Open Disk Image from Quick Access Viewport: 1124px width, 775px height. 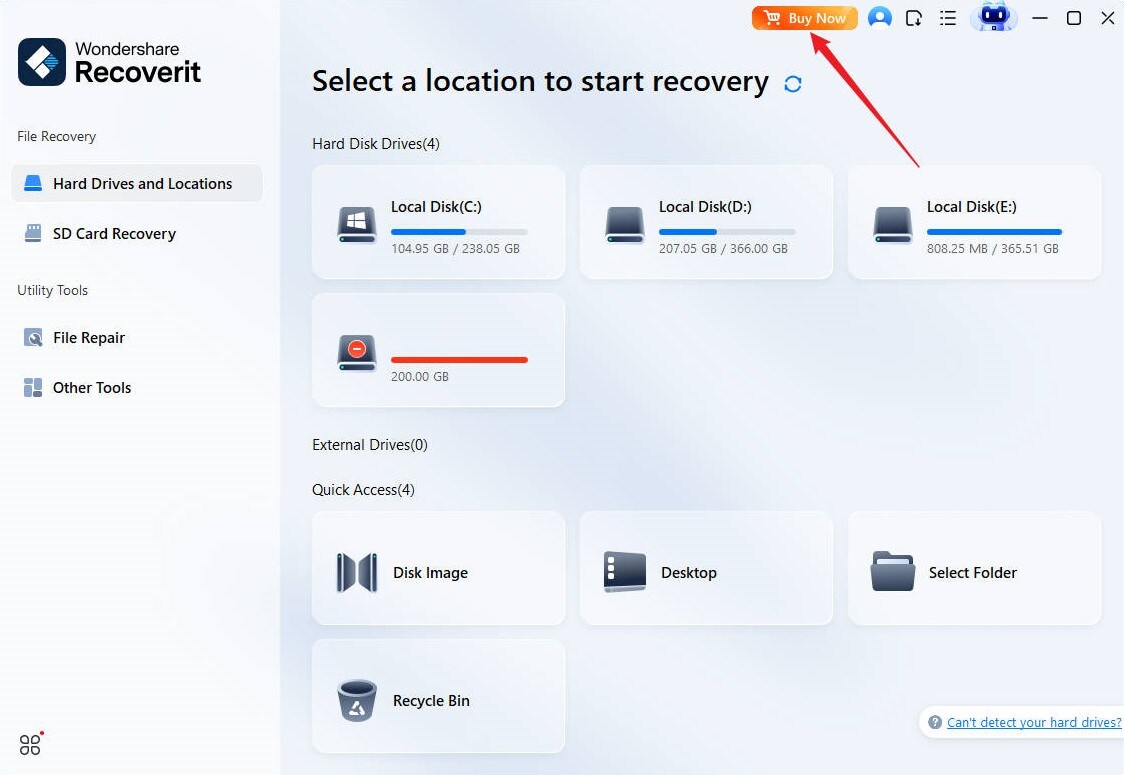[x=438, y=568]
